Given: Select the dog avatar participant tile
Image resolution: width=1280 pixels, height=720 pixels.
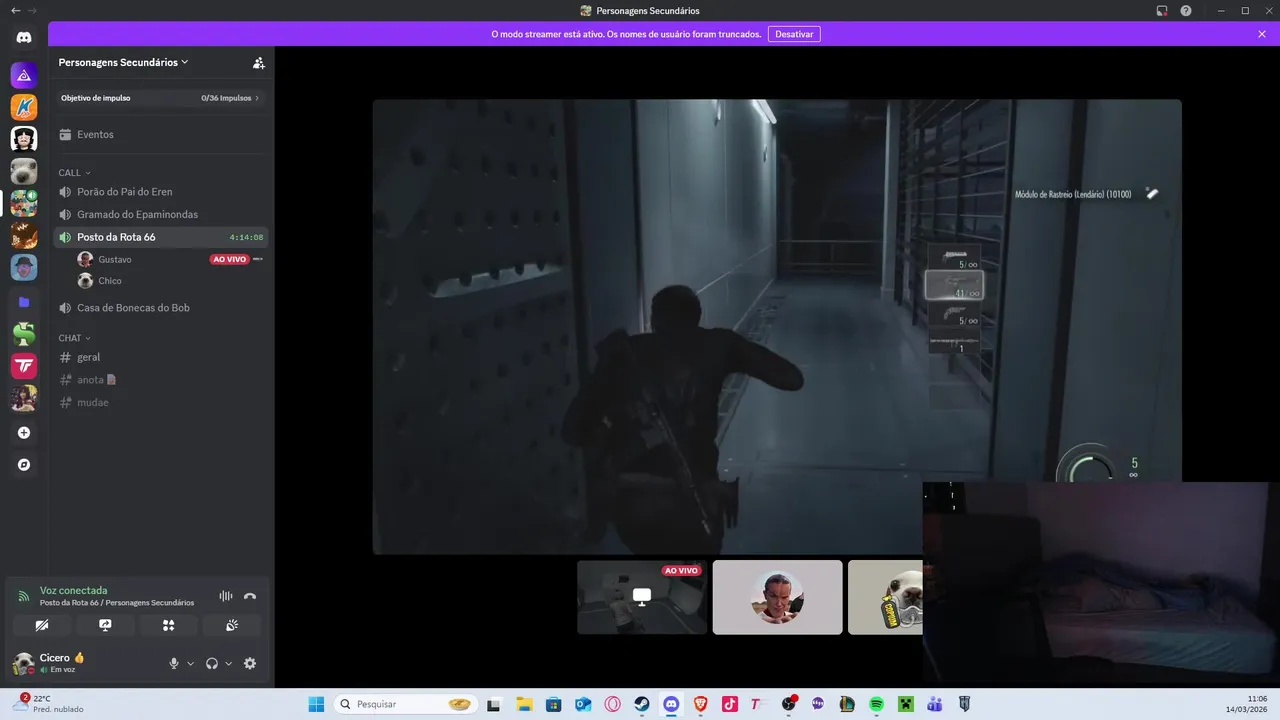Looking at the screenshot, I should click(885, 597).
